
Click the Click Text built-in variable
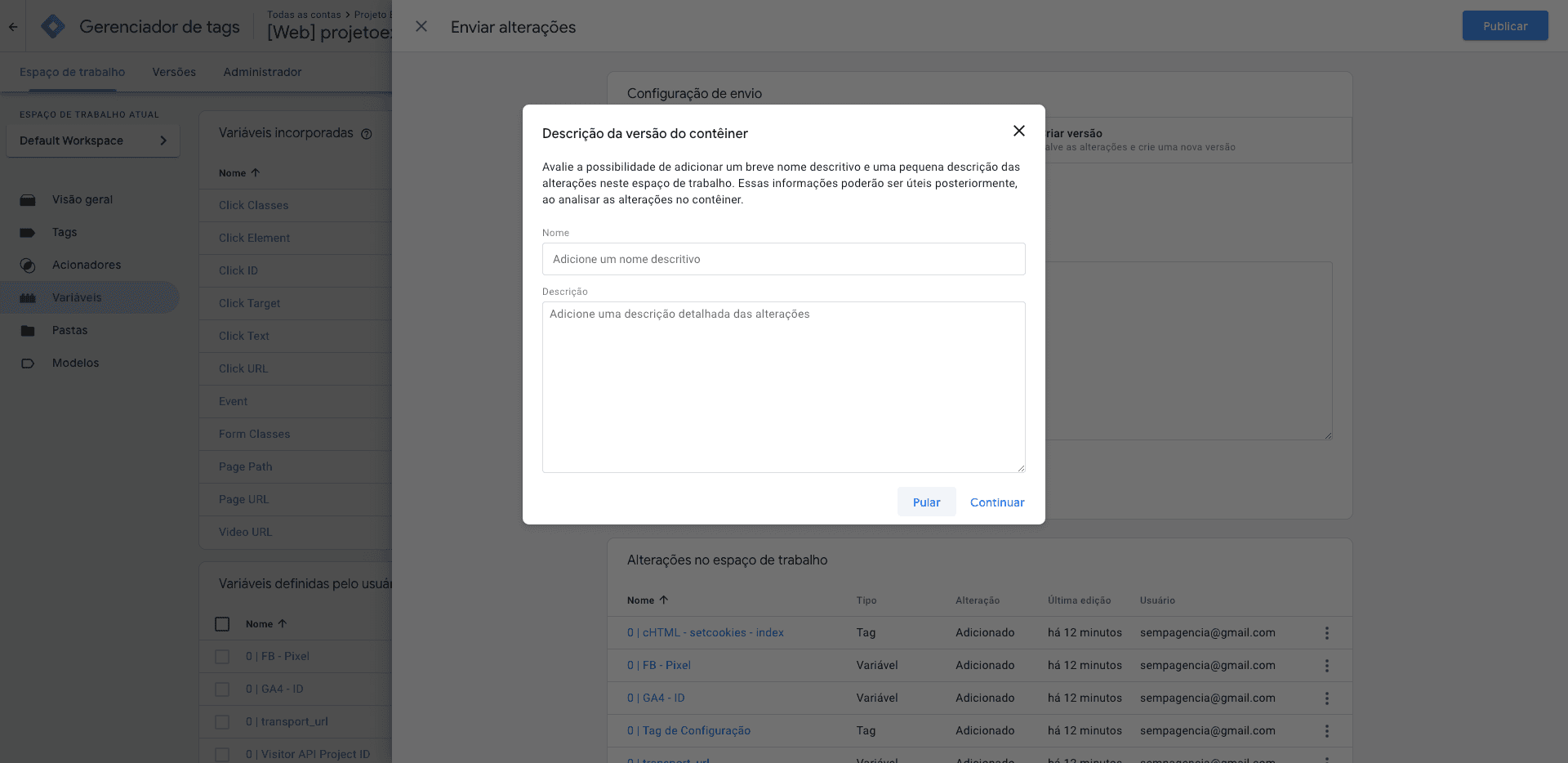[x=244, y=336]
